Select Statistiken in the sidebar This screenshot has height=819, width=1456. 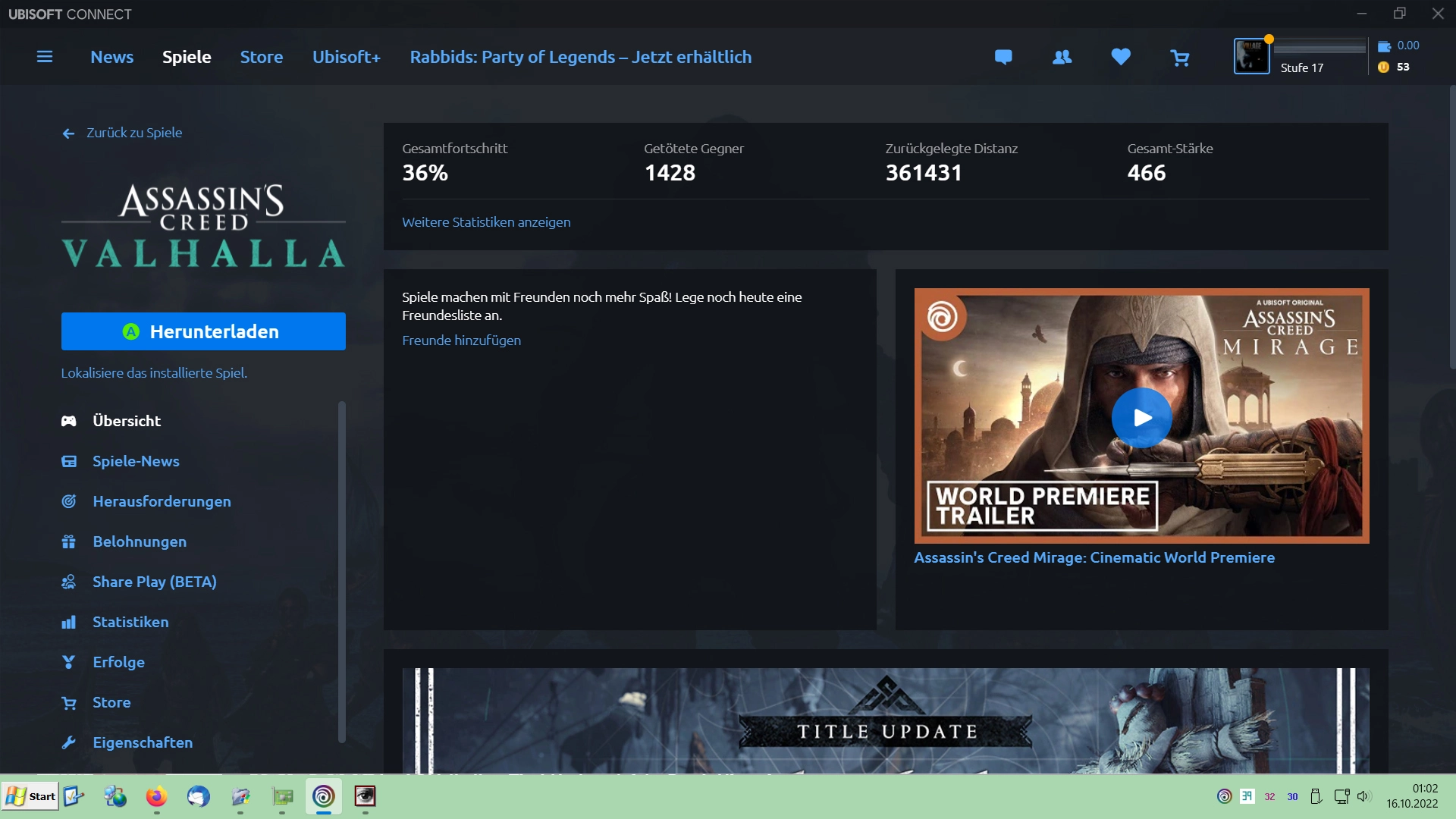(130, 622)
